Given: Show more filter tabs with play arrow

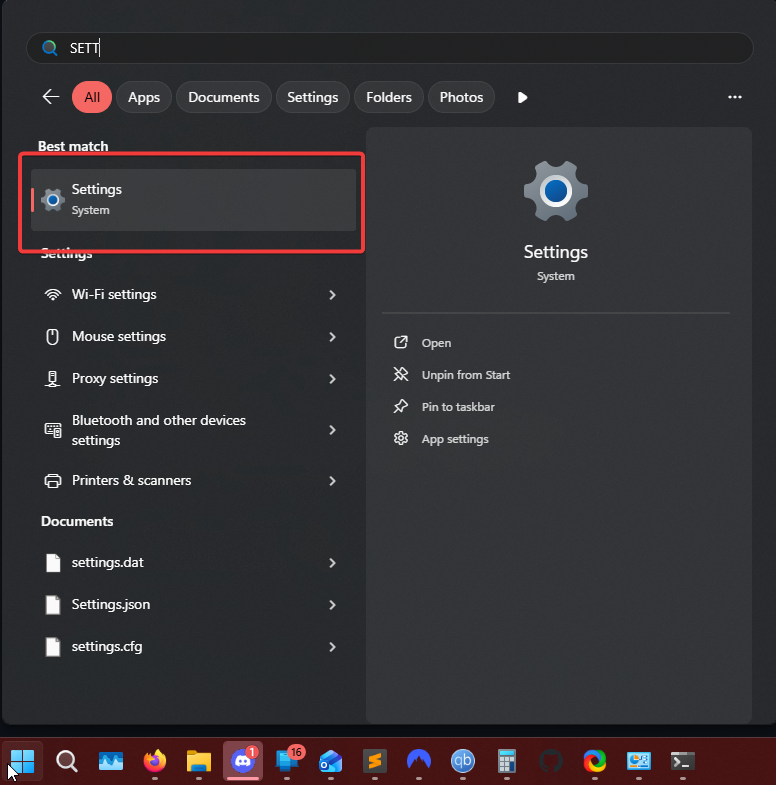Looking at the screenshot, I should tap(522, 97).
